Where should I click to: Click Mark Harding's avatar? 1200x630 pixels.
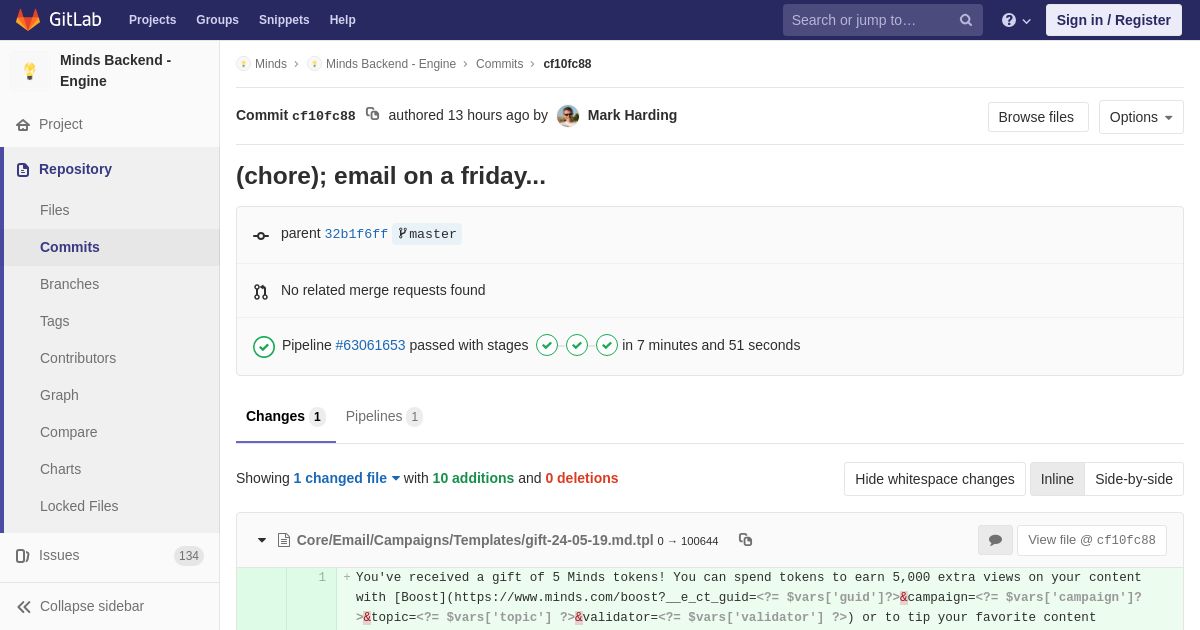coord(568,116)
